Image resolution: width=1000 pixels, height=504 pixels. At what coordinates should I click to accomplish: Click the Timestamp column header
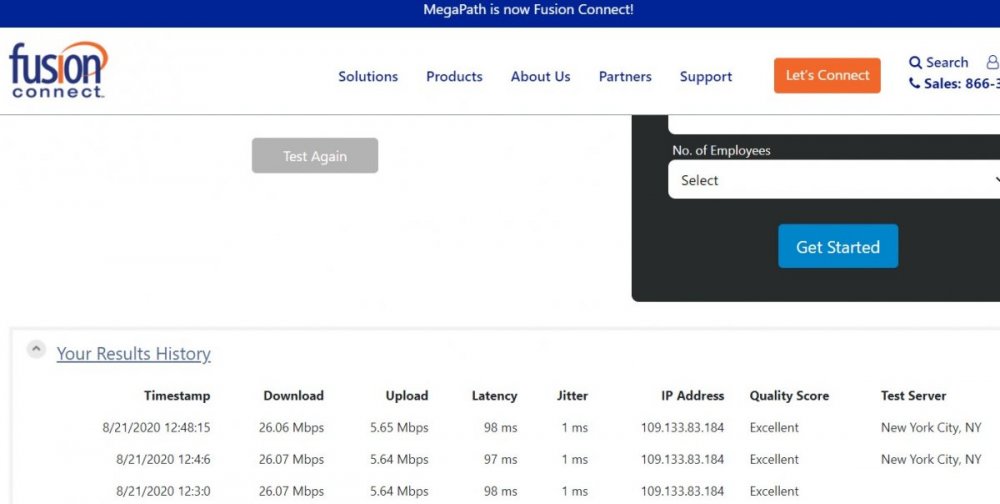(177, 396)
